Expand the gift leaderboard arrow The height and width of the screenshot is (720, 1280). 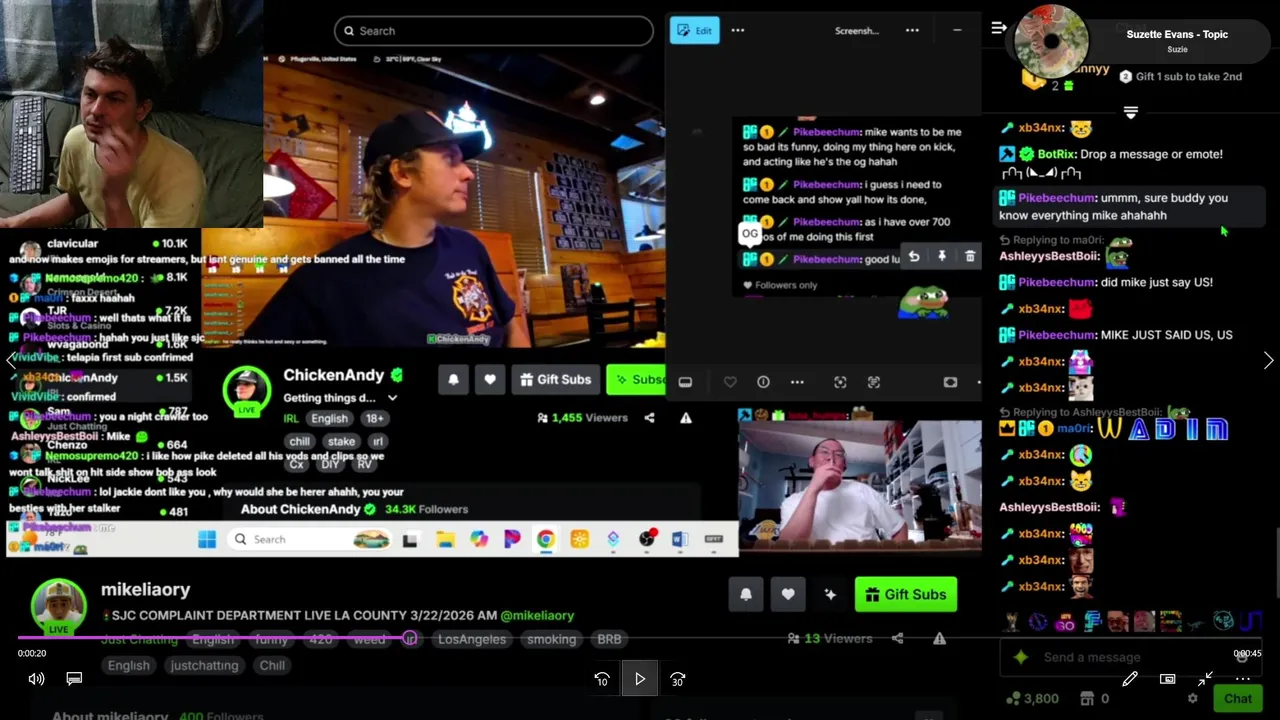click(1131, 113)
